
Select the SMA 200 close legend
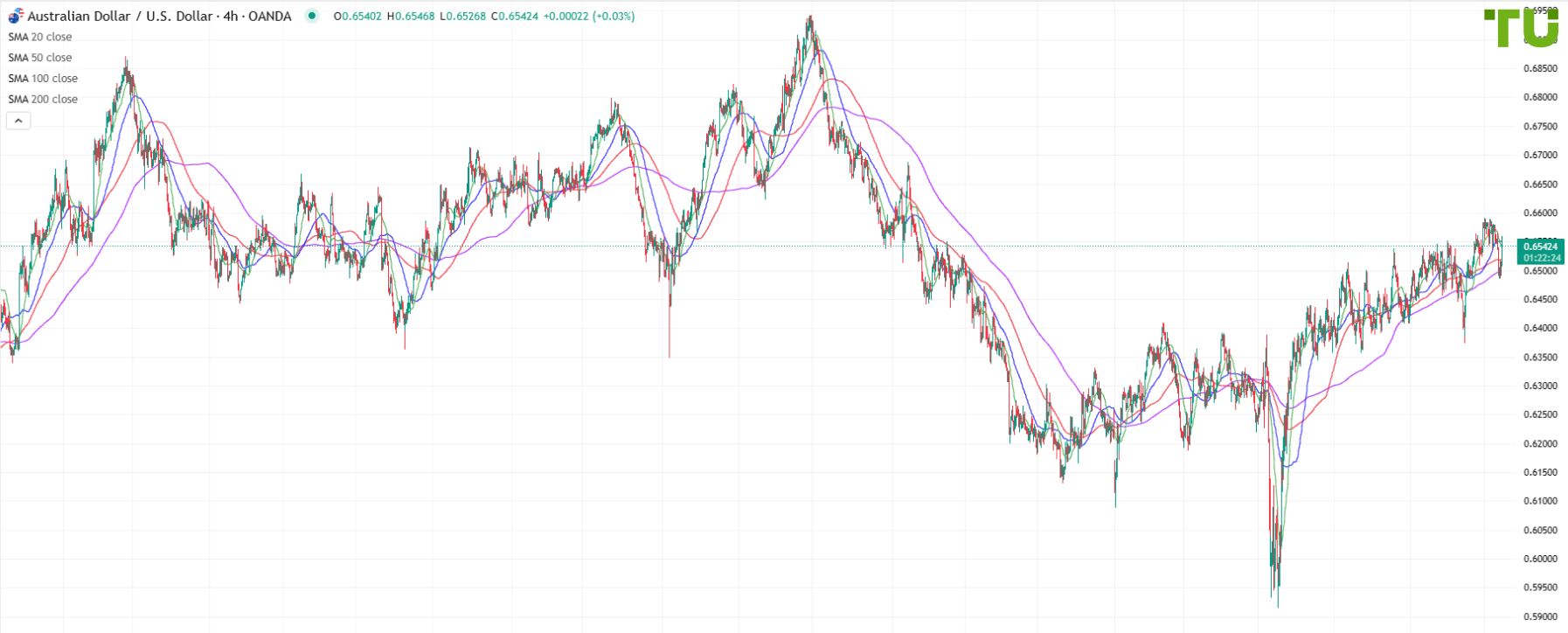point(43,100)
